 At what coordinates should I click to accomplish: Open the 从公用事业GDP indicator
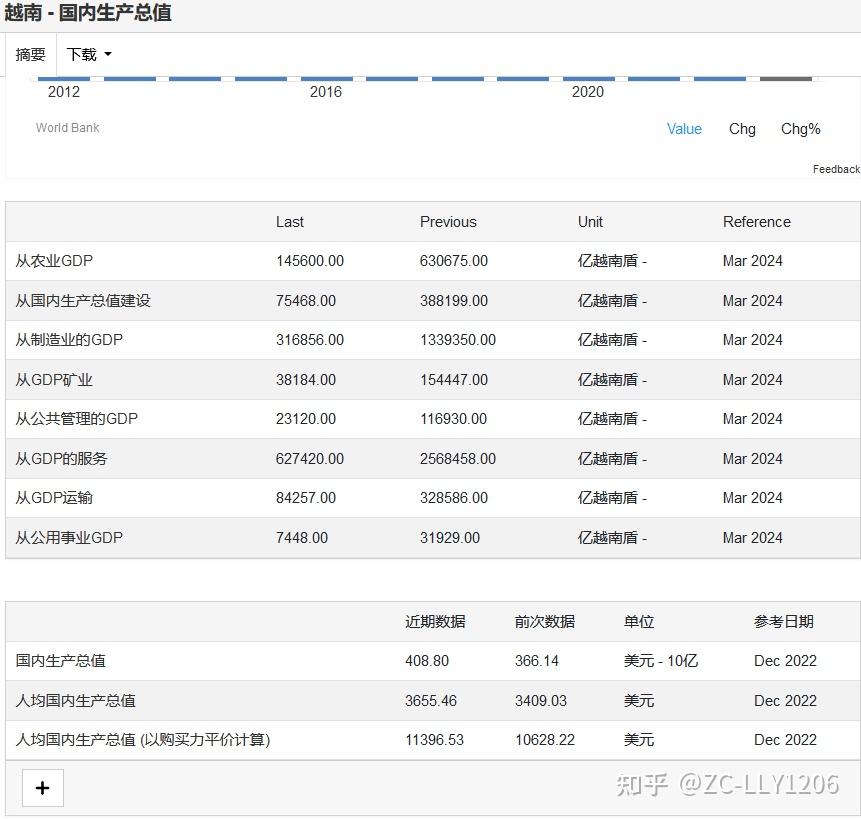coord(69,537)
